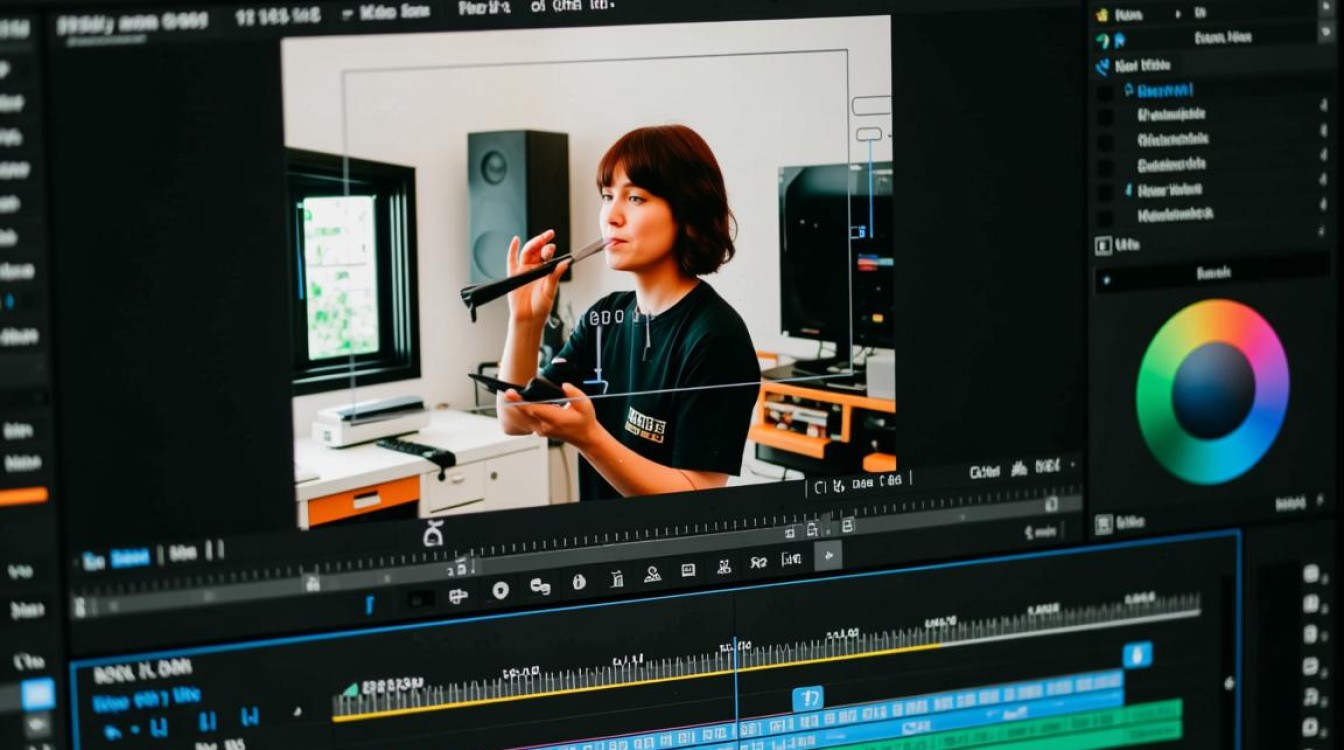This screenshot has width=1344, height=750.
Task: Click the orange highlighted item in left sidebar
Action: 22,496
